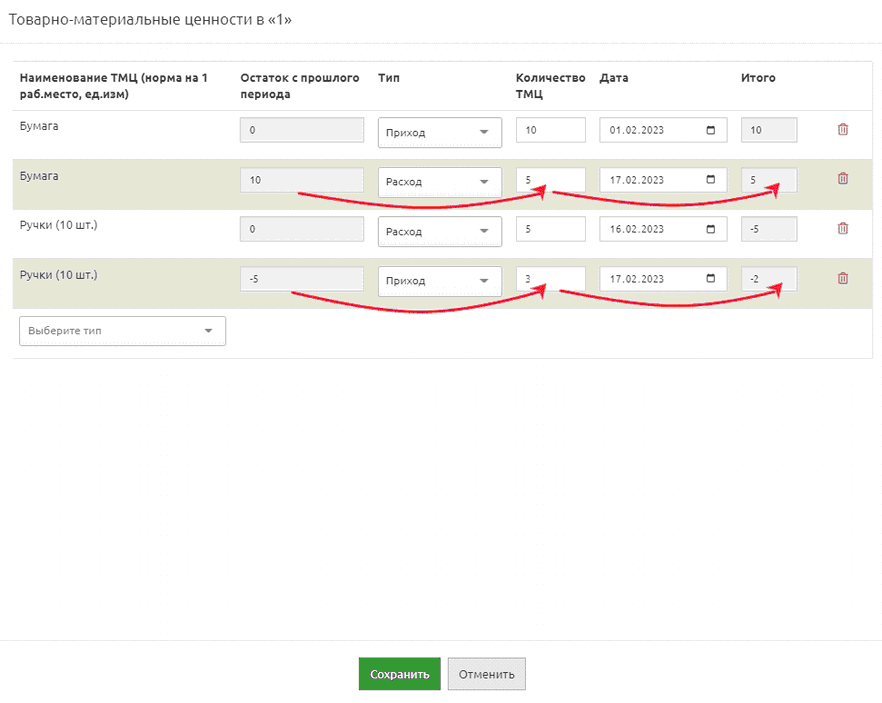Screen dimensions: 882x703
Task: Click date field 16.02.2023
Action: click(663, 229)
